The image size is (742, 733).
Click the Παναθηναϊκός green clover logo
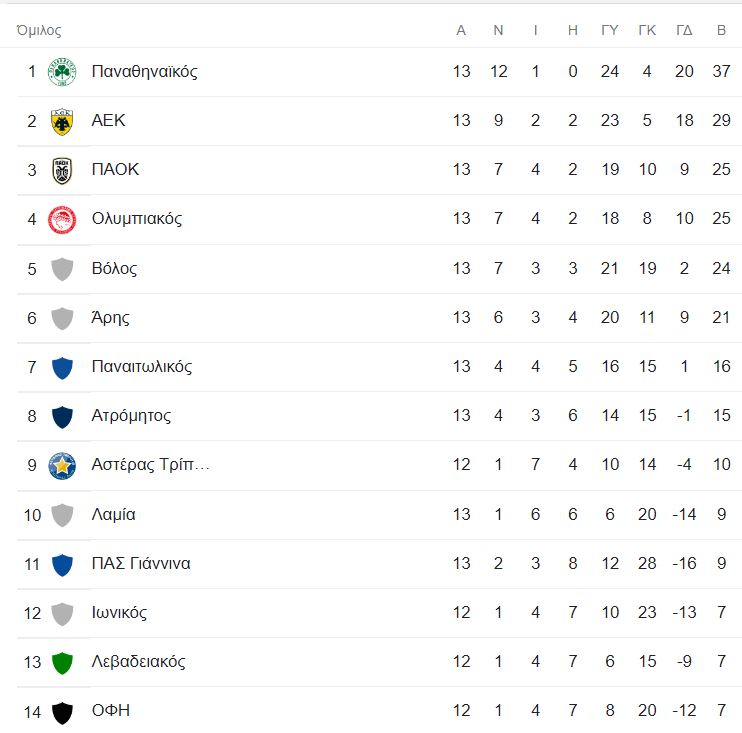62,72
